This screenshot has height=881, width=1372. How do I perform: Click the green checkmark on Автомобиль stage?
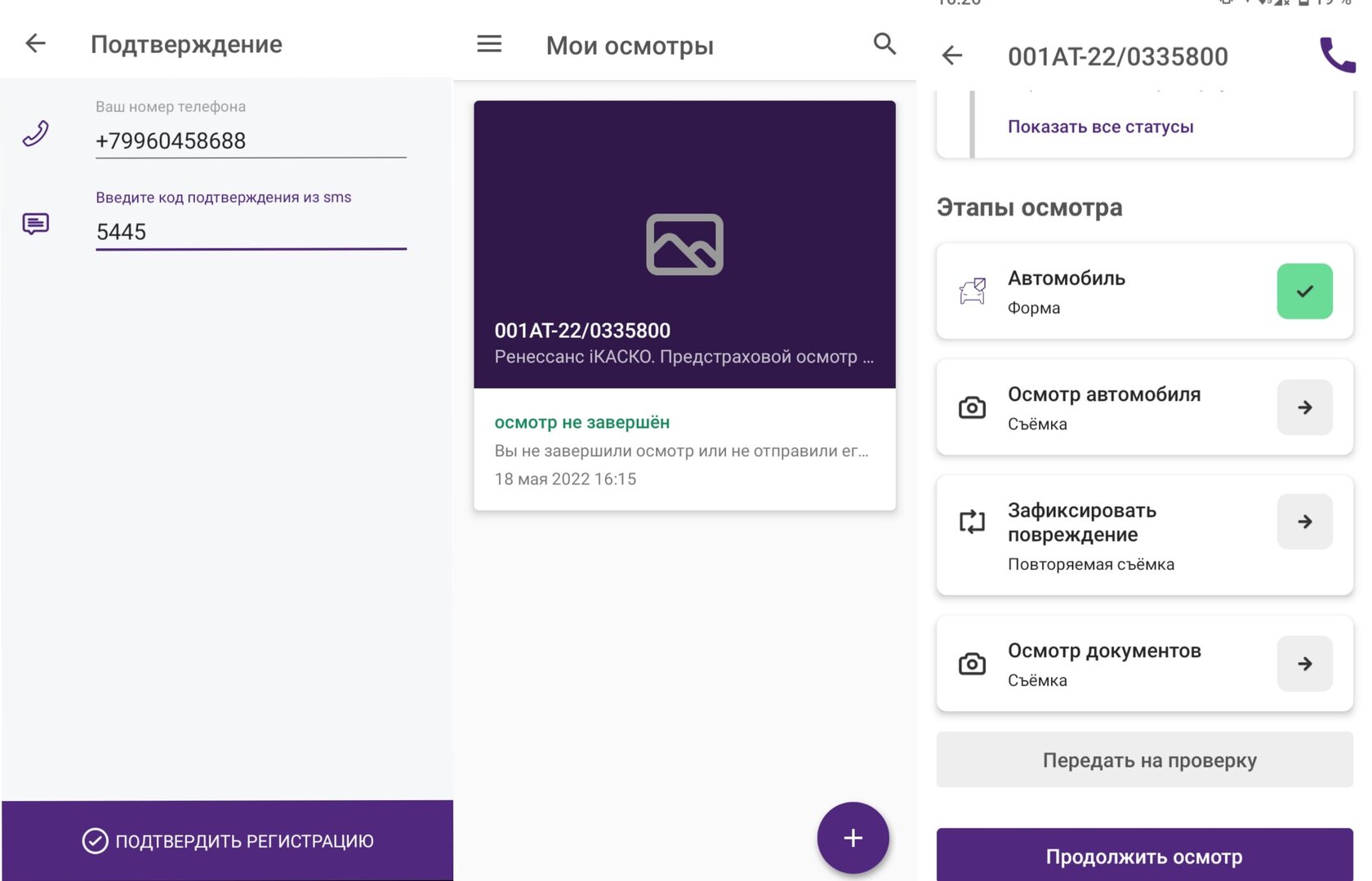point(1304,291)
